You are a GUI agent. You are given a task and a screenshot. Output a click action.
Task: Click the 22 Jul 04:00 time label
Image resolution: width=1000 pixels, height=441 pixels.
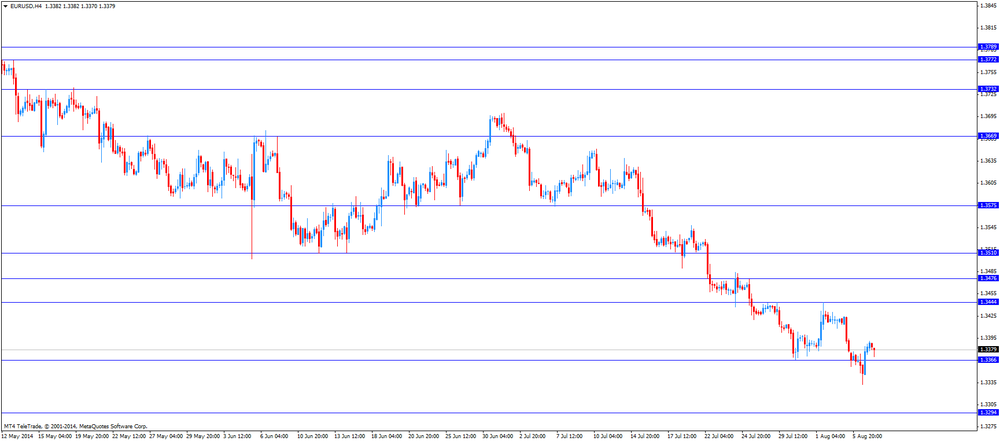tap(717, 436)
